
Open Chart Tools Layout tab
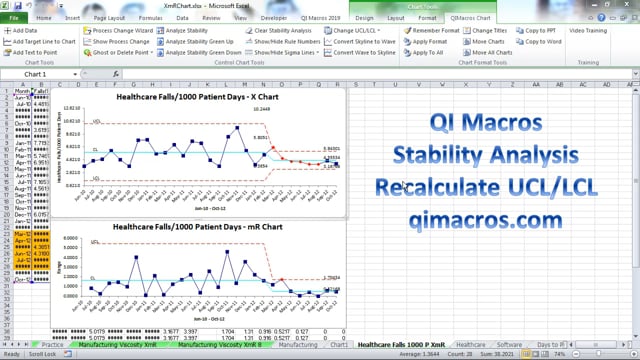coord(396,18)
